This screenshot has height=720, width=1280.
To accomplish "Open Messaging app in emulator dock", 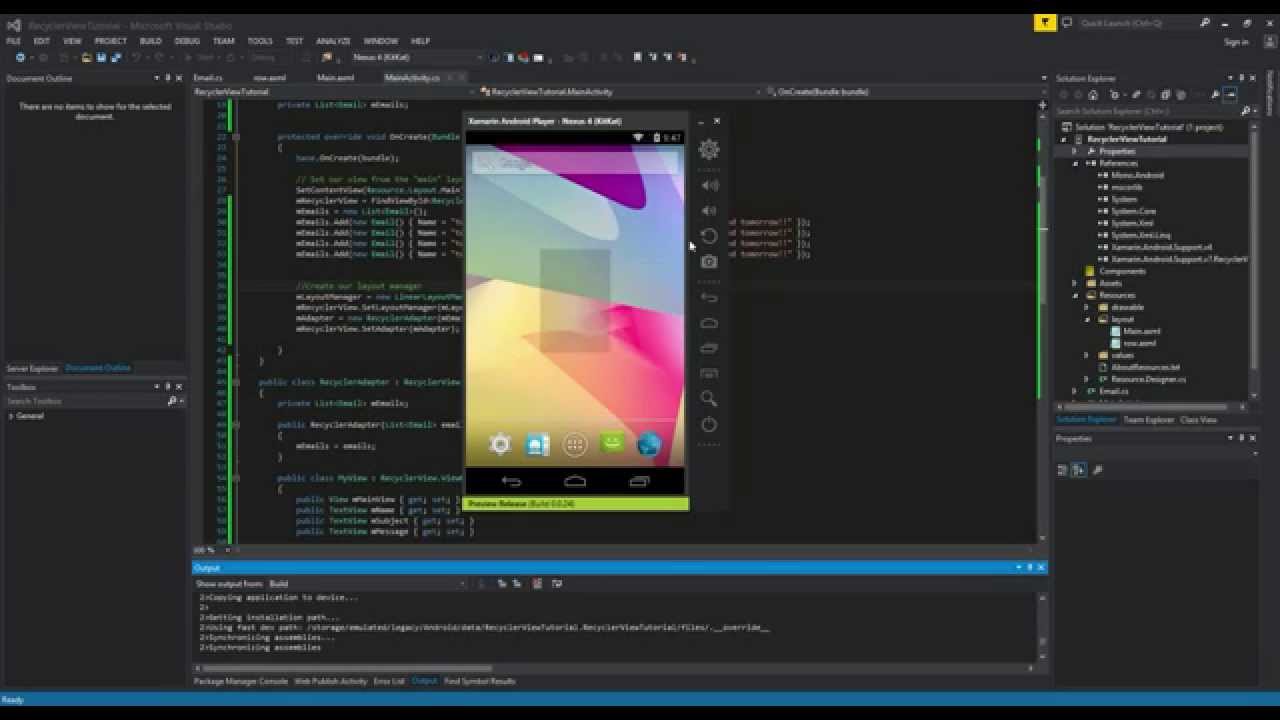I will pyautogui.click(x=612, y=443).
